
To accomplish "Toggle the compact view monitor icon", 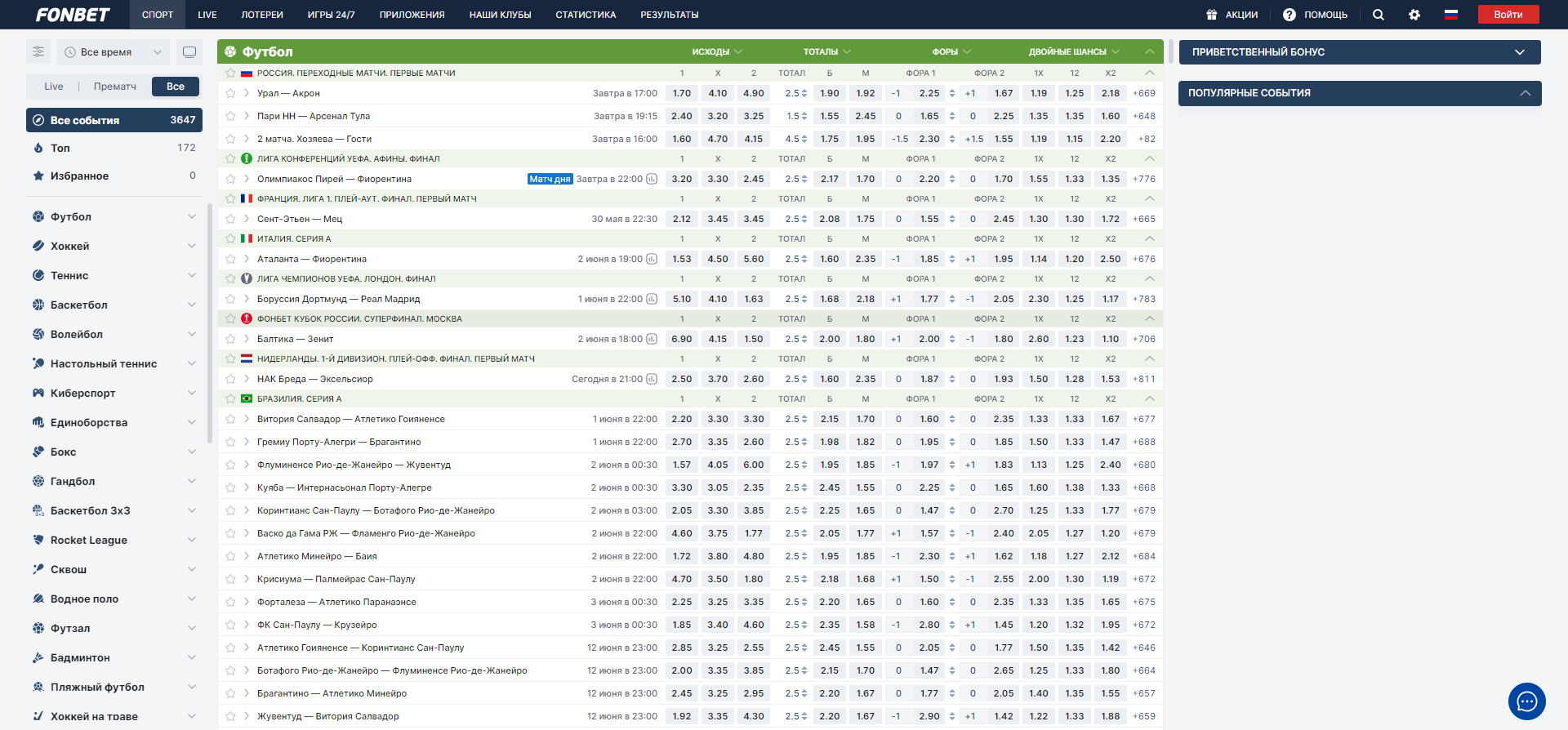I will coord(189,51).
